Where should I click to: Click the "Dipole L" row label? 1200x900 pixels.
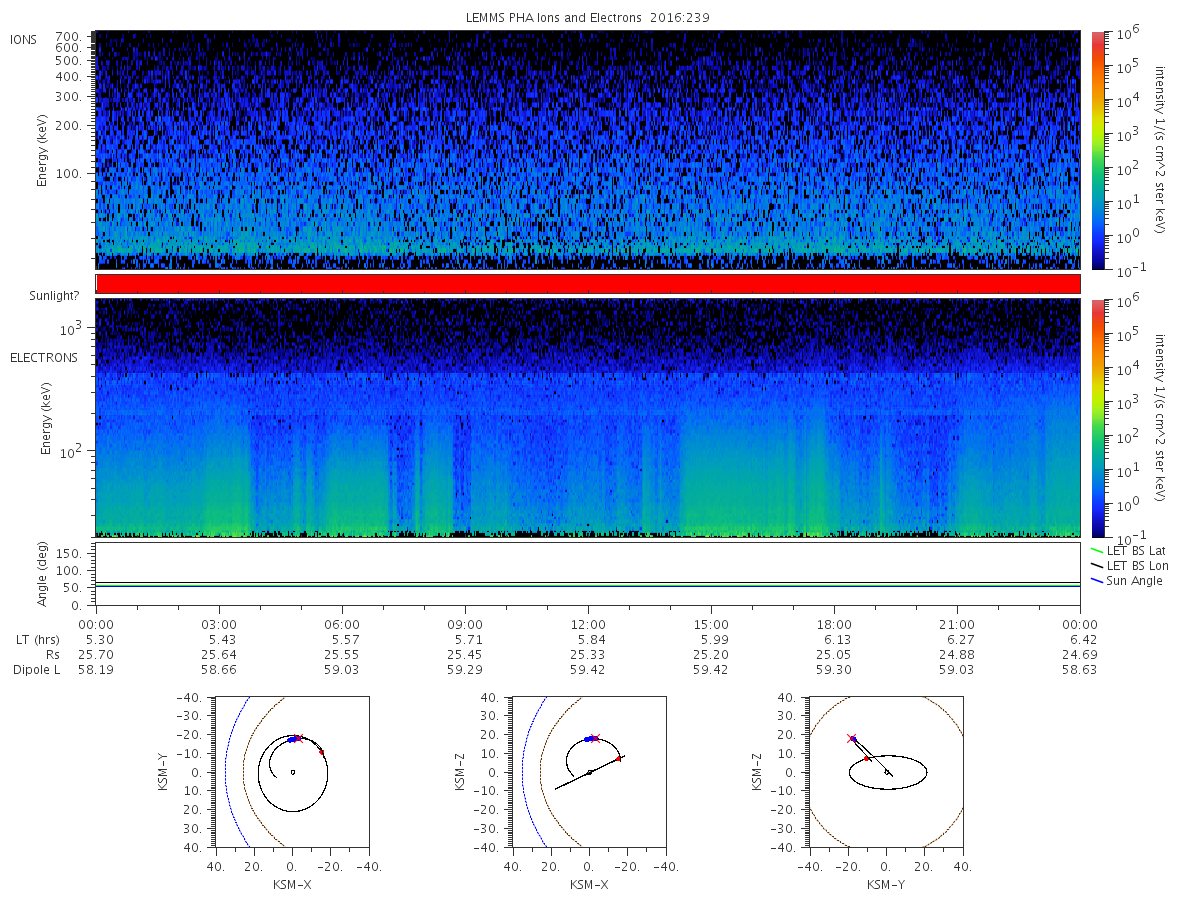tap(37, 670)
